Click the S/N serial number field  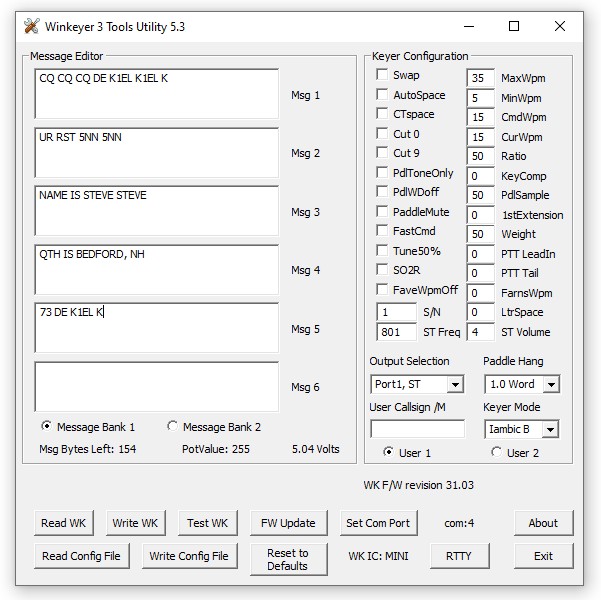tap(396, 312)
